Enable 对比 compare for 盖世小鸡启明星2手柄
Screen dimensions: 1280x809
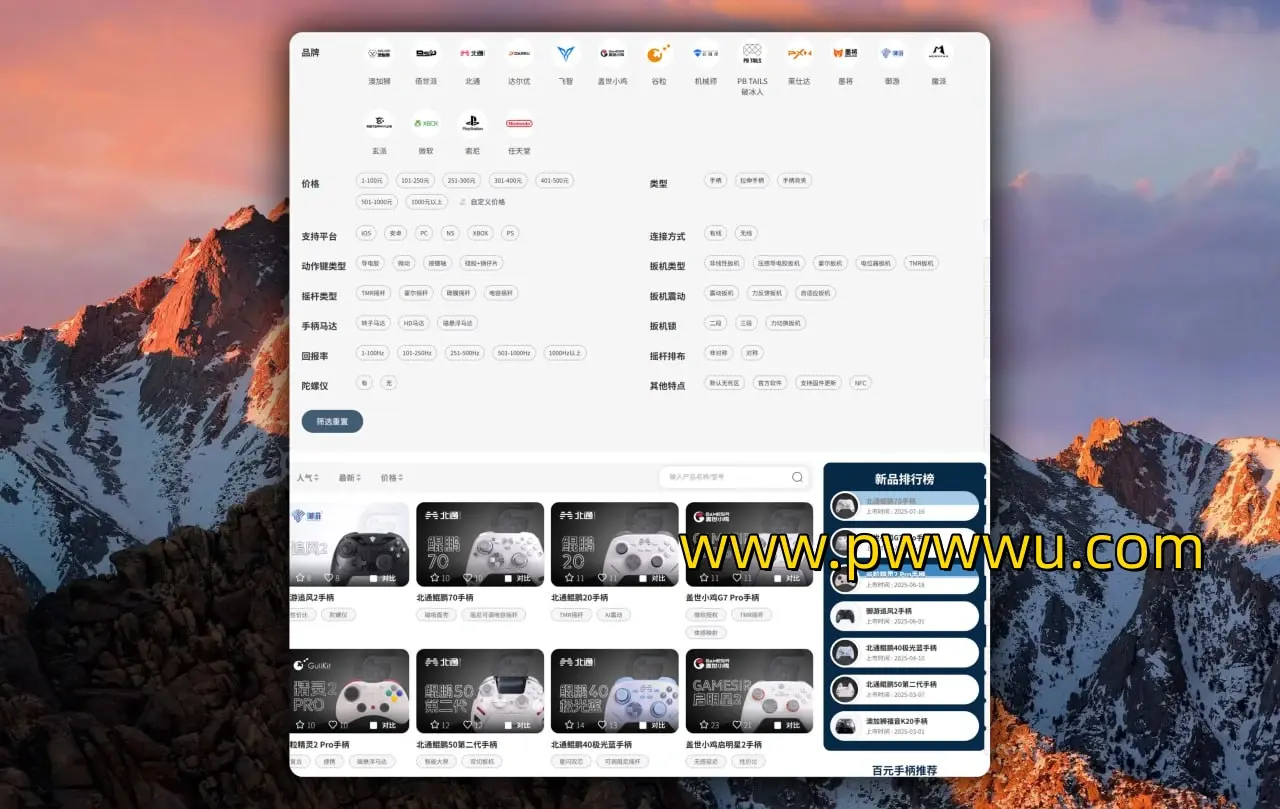tap(777, 725)
